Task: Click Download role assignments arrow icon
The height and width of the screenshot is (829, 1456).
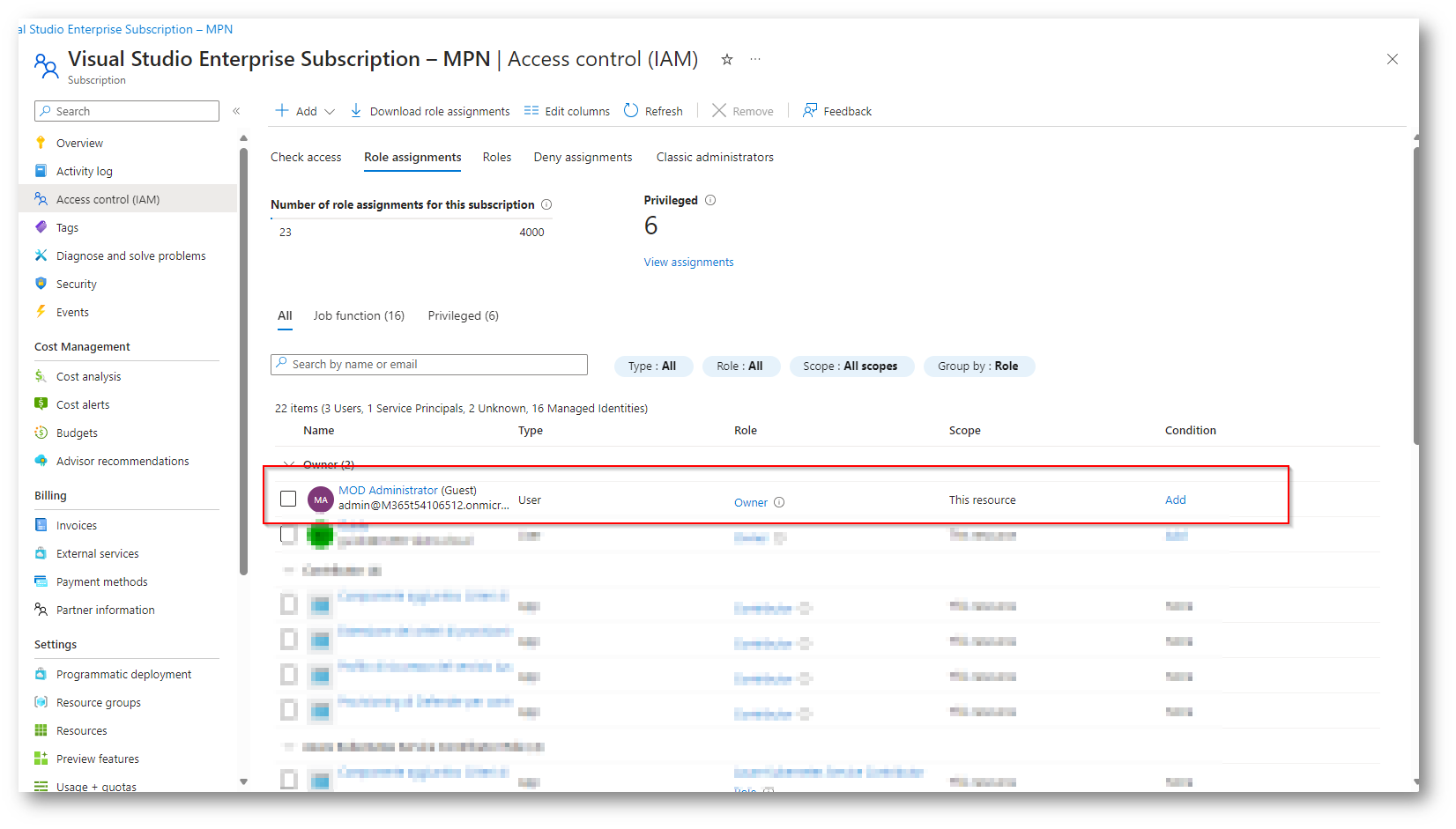Action: [356, 111]
